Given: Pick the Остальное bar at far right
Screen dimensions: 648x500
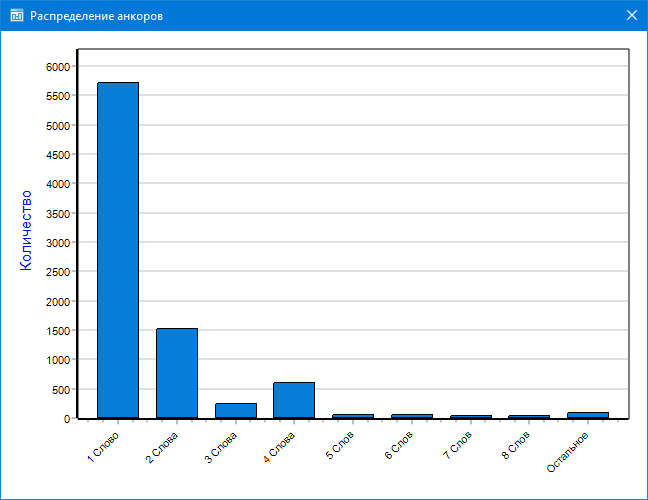Looking at the screenshot, I should coord(587,415).
